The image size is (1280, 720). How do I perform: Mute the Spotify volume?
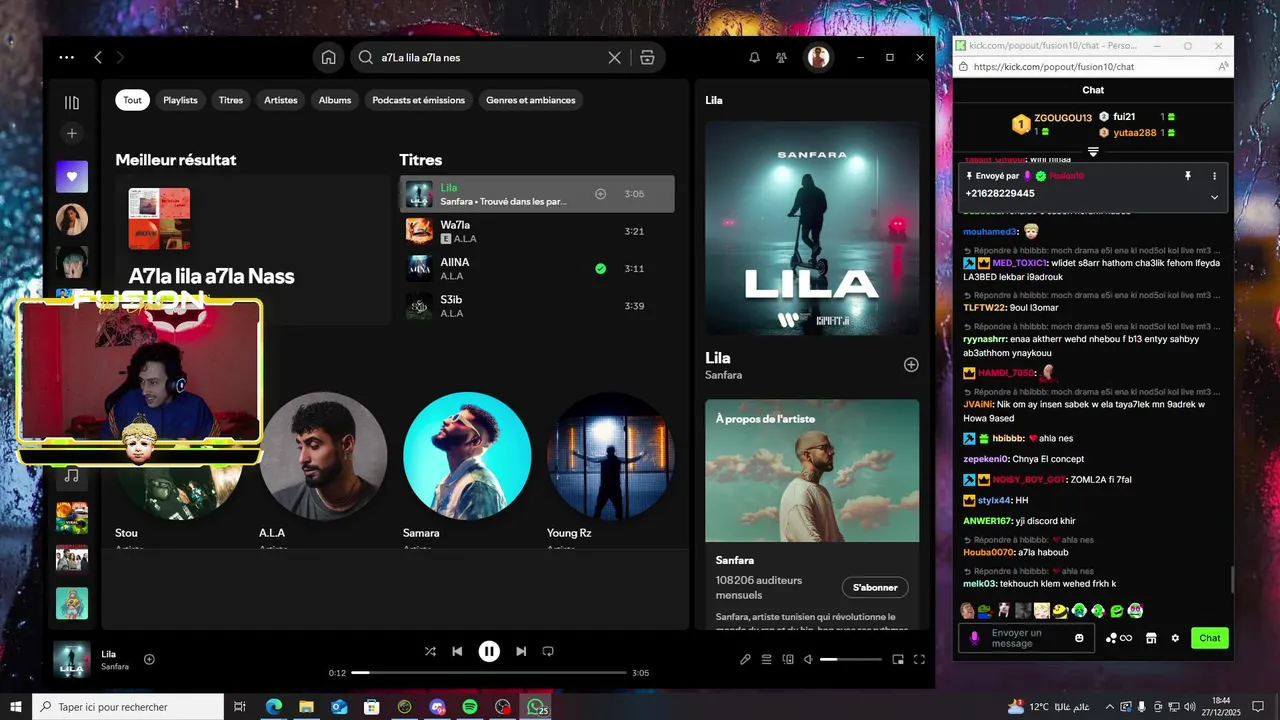pos(808,659)
